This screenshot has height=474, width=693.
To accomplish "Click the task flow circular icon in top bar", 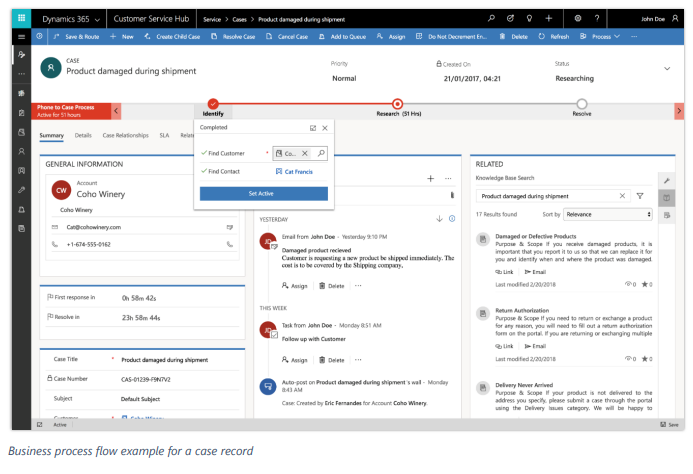I will click(x=510, y=18).
